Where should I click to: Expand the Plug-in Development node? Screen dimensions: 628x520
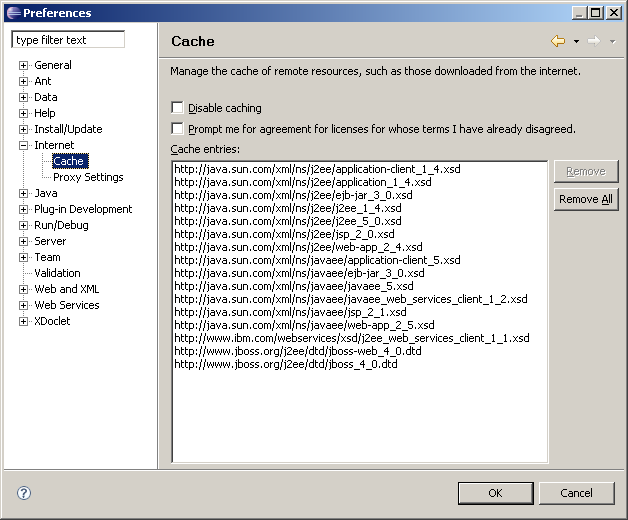tap(23, 210)
